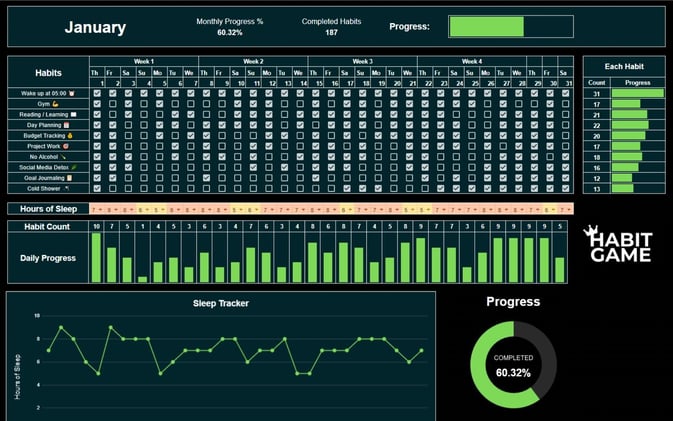
Task: Check the Day Planning box for day 15
Action: click(x=316, y=125)
